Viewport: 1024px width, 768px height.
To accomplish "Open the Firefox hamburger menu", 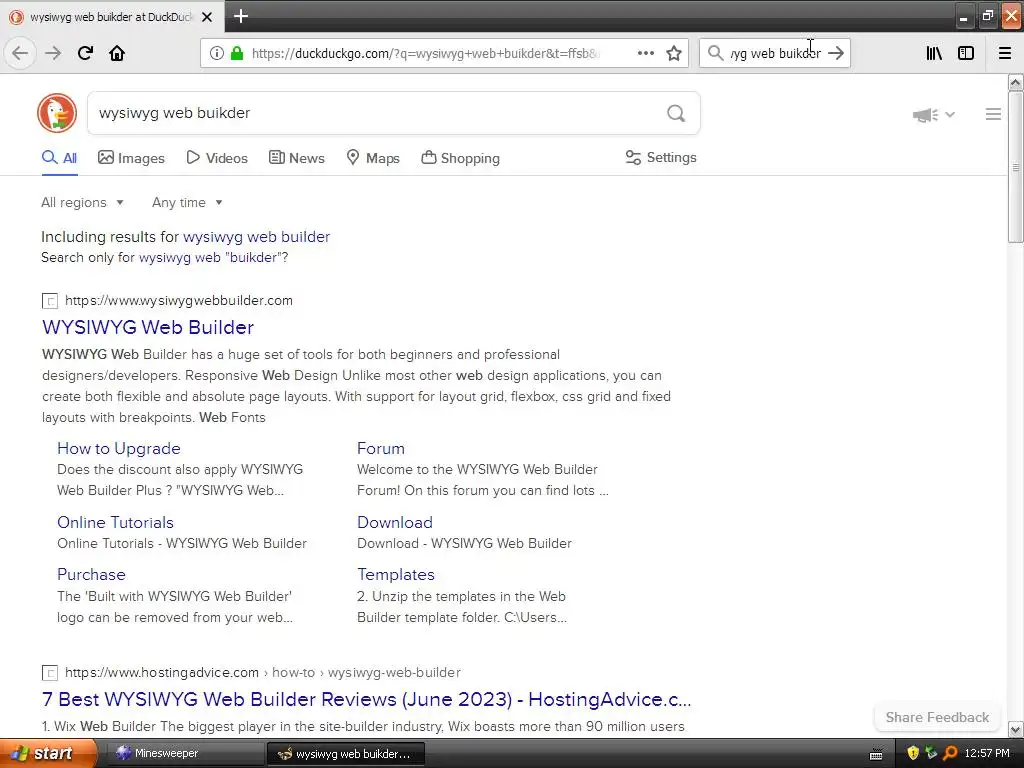I will coord(1005,53).
